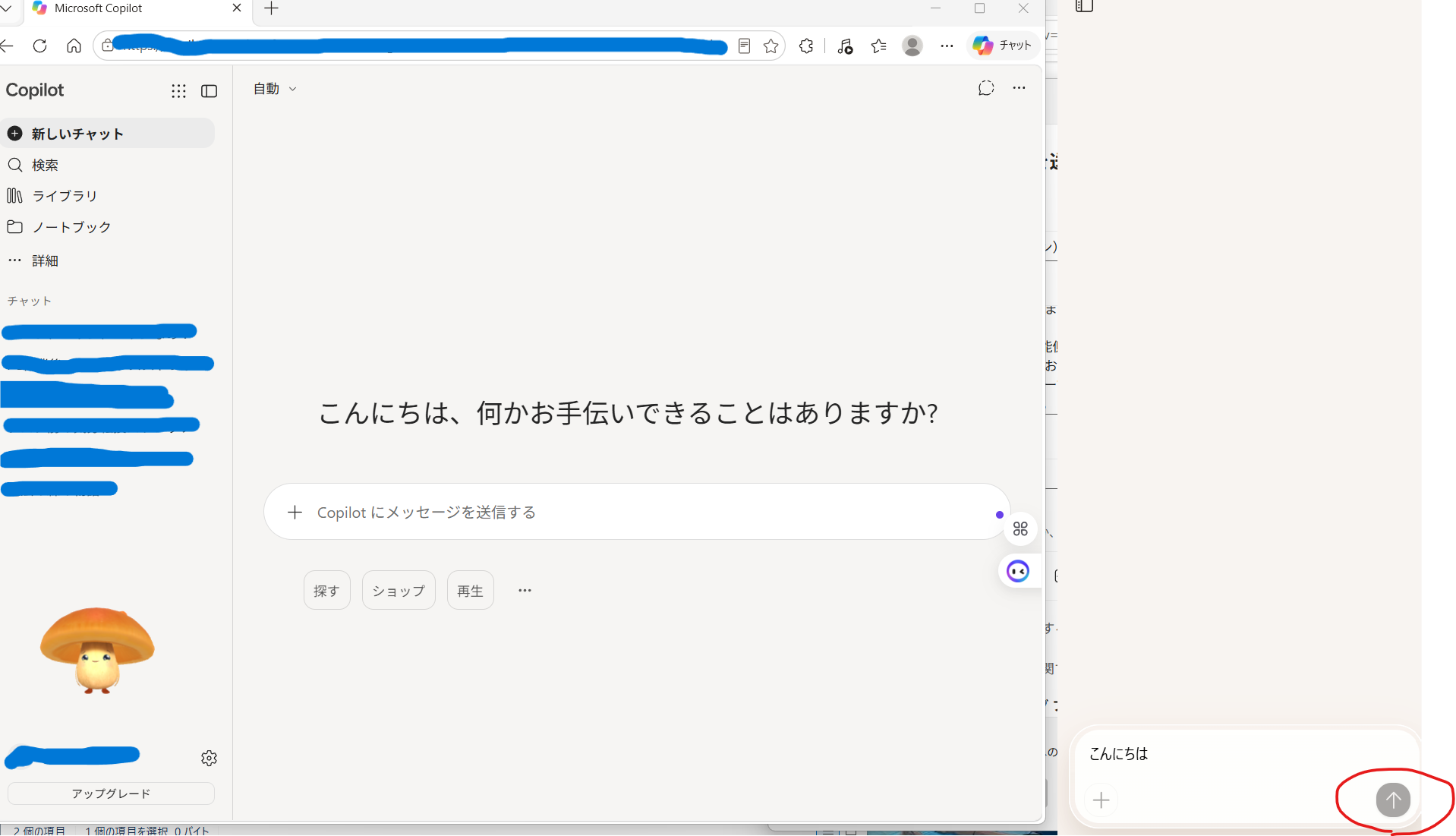Open the Extensions puzzle icon
Screen dimensions: 1456x836
tap(806, 46)
